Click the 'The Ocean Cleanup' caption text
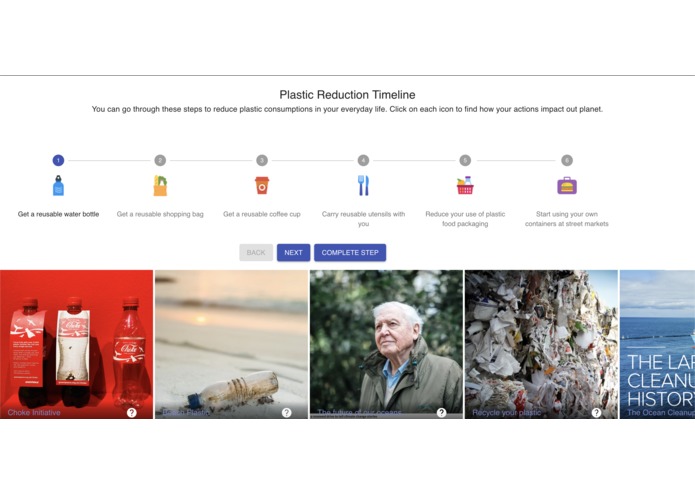 (x=661, y=412)
